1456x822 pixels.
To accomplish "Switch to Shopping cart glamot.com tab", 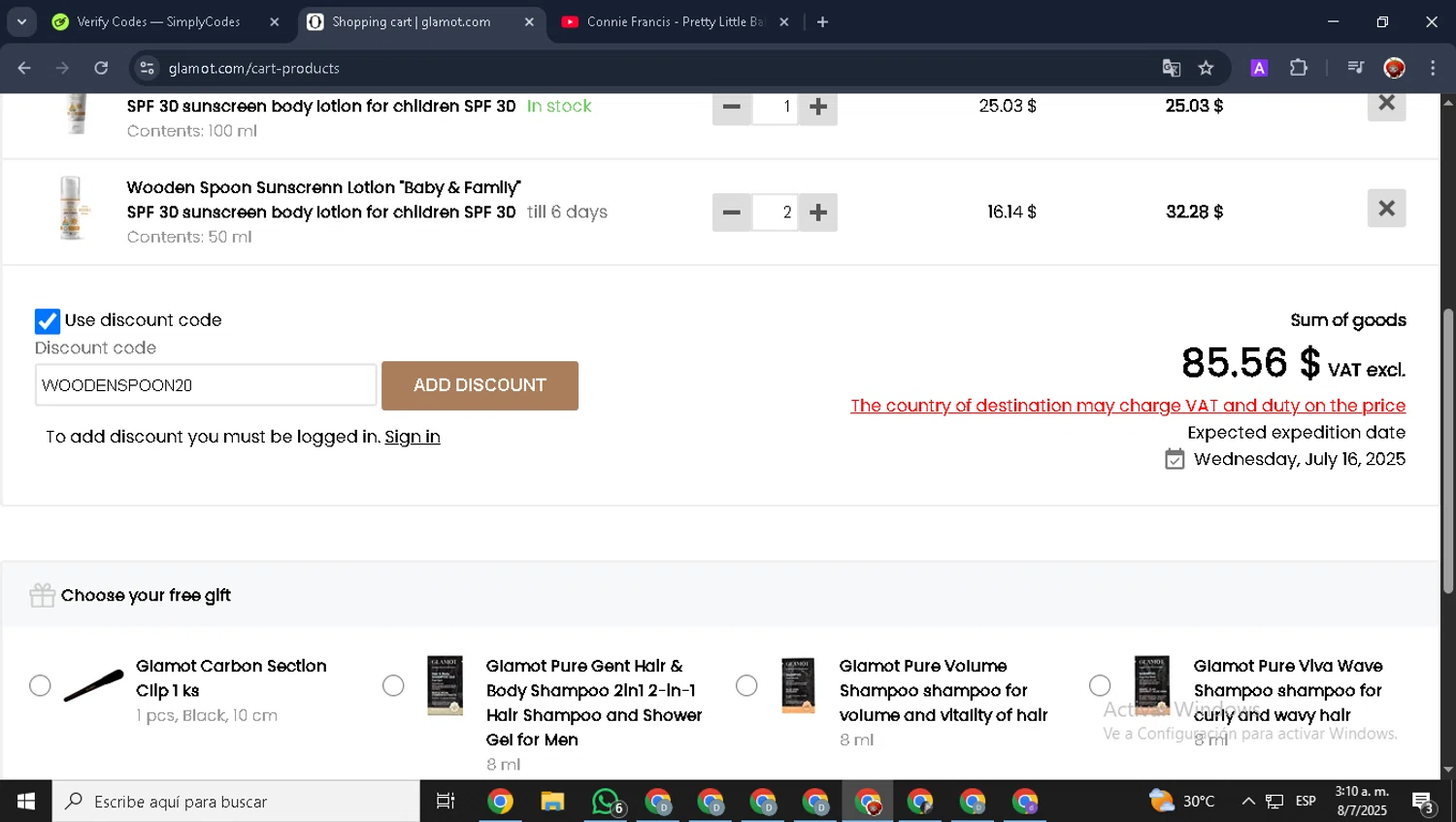I will coord(412,21).
